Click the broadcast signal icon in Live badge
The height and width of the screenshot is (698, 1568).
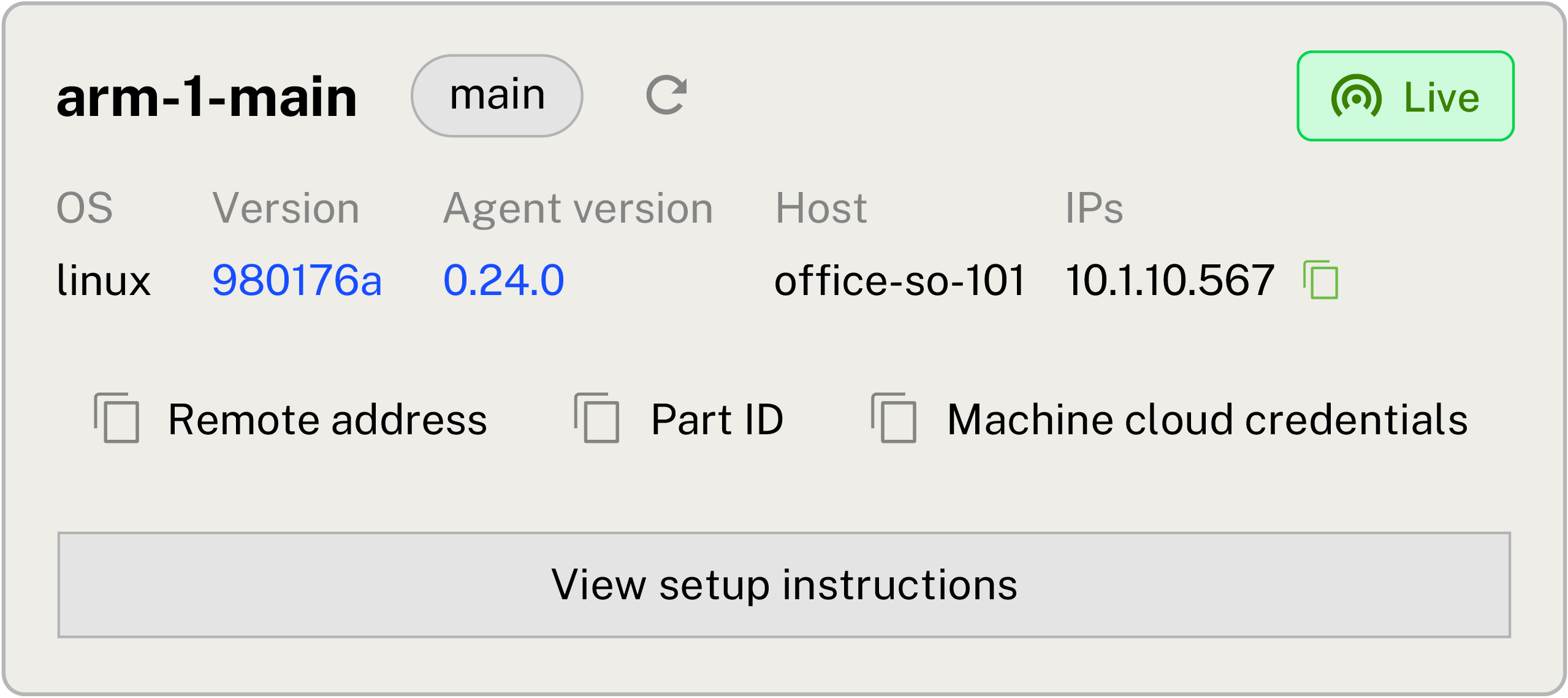point(1356,97)
